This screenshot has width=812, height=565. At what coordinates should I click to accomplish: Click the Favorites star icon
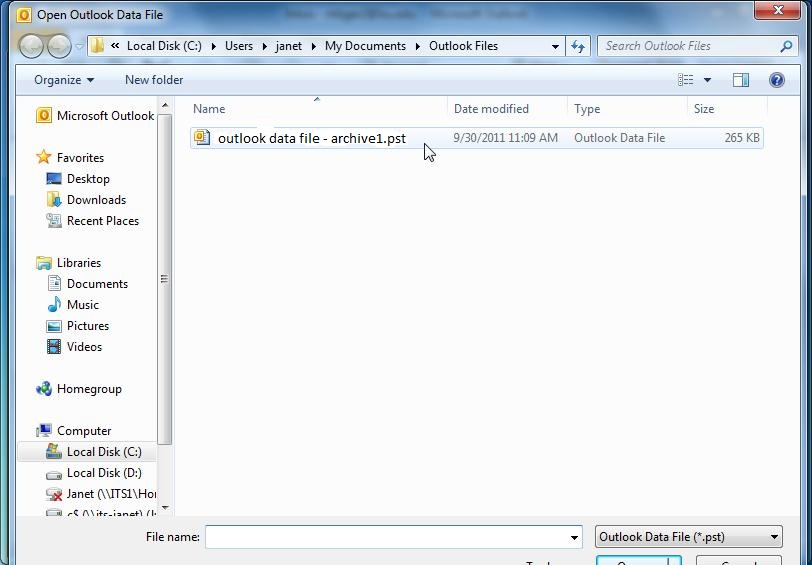click(44, 156)
